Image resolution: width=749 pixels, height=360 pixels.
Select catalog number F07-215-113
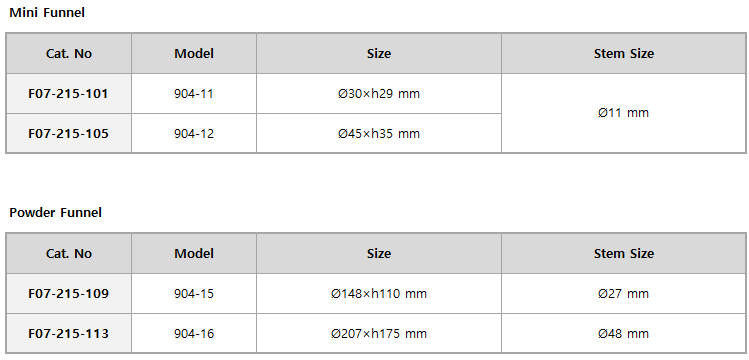pos(69,333)
